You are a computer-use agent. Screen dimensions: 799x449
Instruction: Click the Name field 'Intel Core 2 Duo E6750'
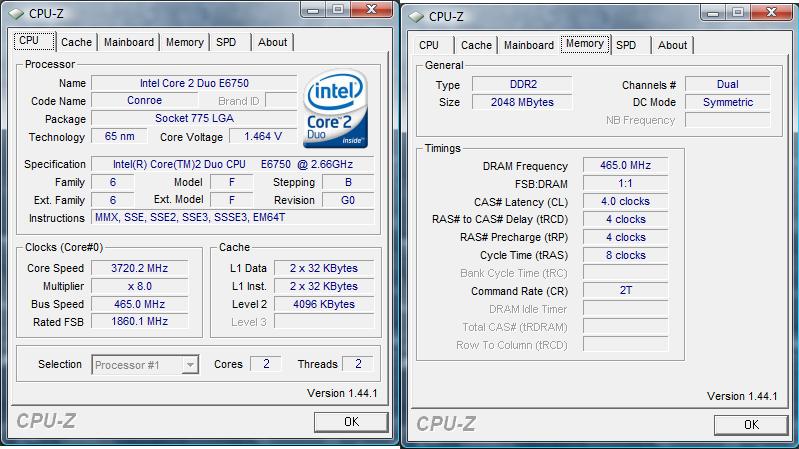194,83
